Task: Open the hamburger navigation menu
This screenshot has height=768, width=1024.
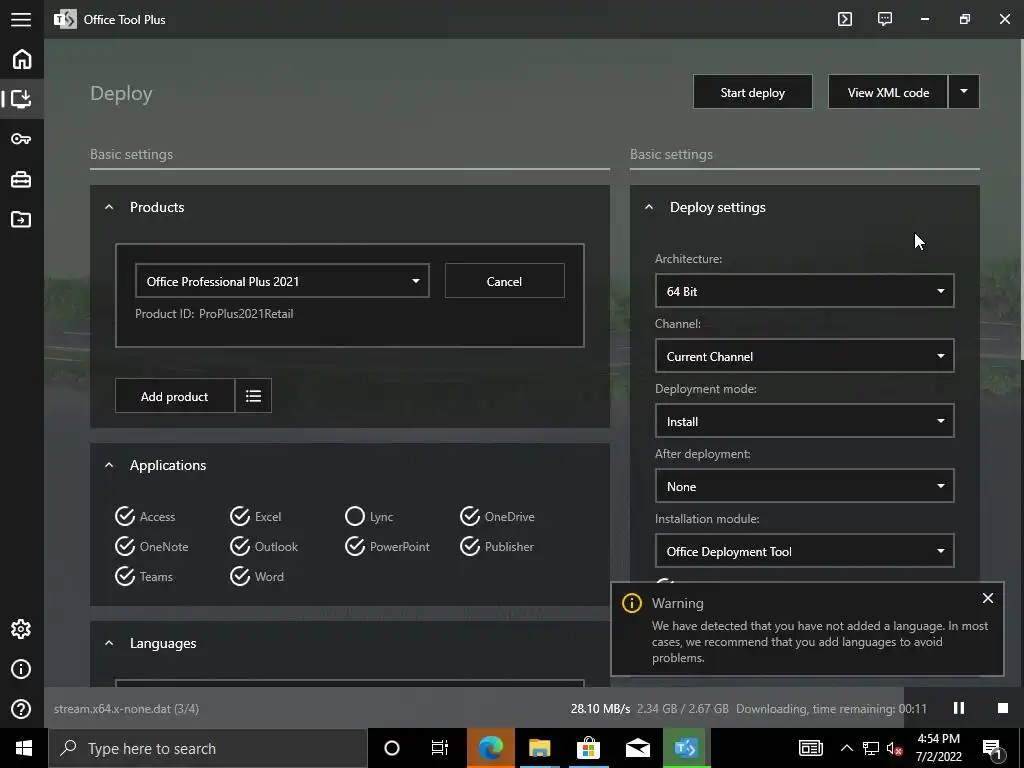Action: point(21,20)
